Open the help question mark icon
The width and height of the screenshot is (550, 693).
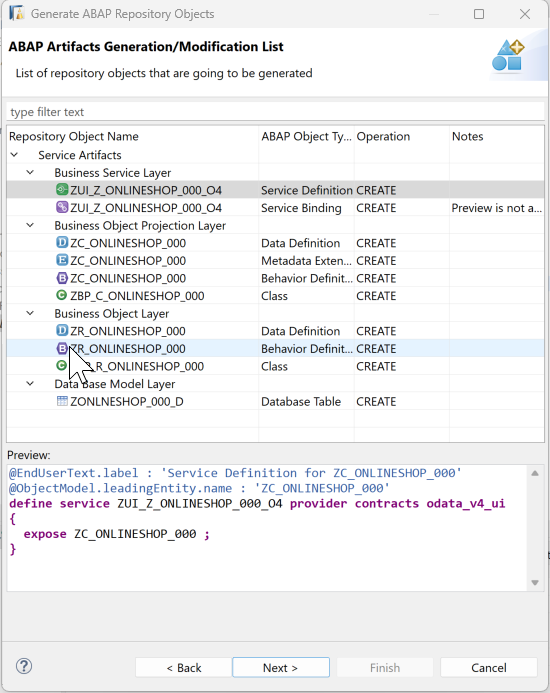24,666
